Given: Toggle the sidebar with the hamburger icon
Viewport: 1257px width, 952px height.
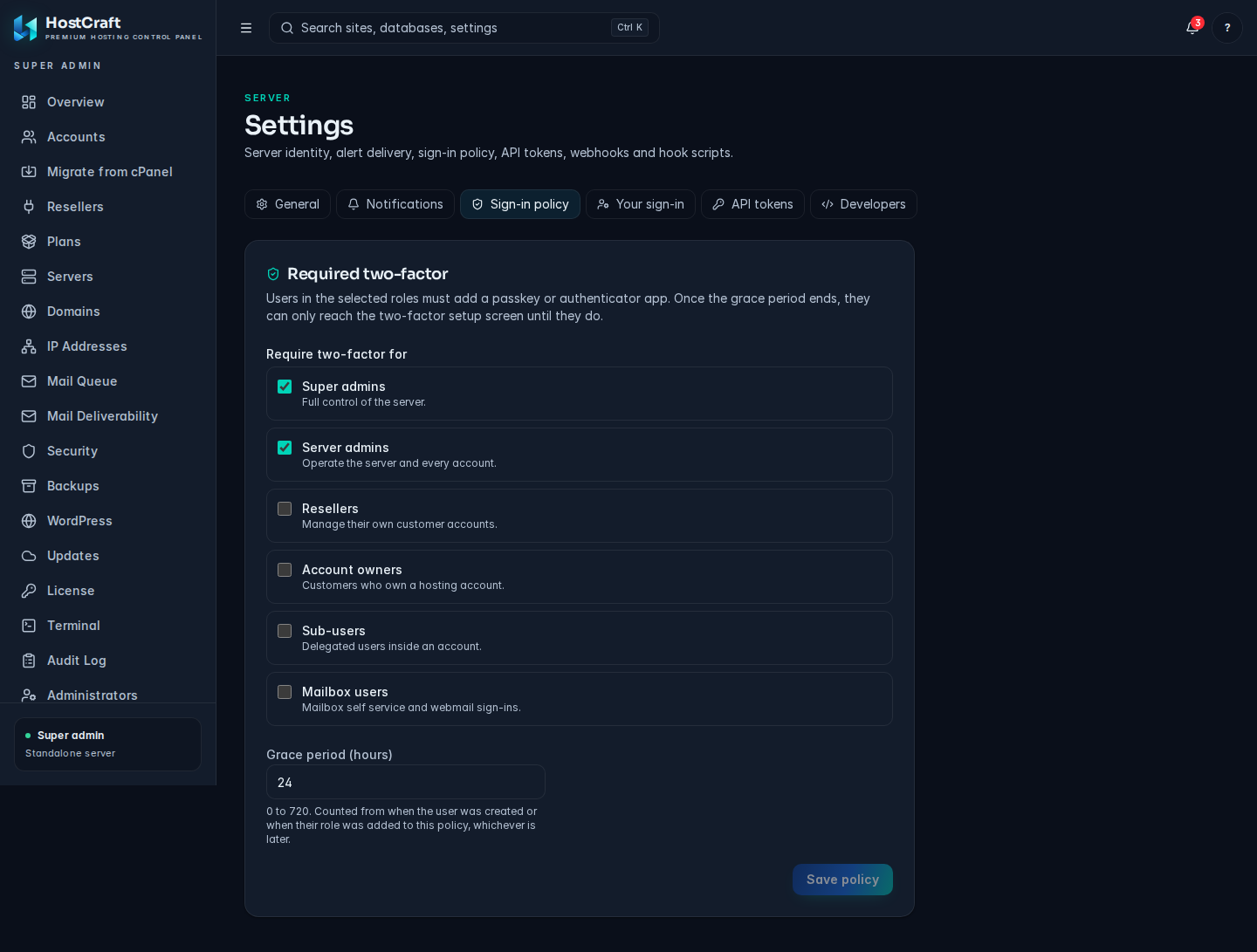Looking at the screenshot, I should click(x=246, y=28).
